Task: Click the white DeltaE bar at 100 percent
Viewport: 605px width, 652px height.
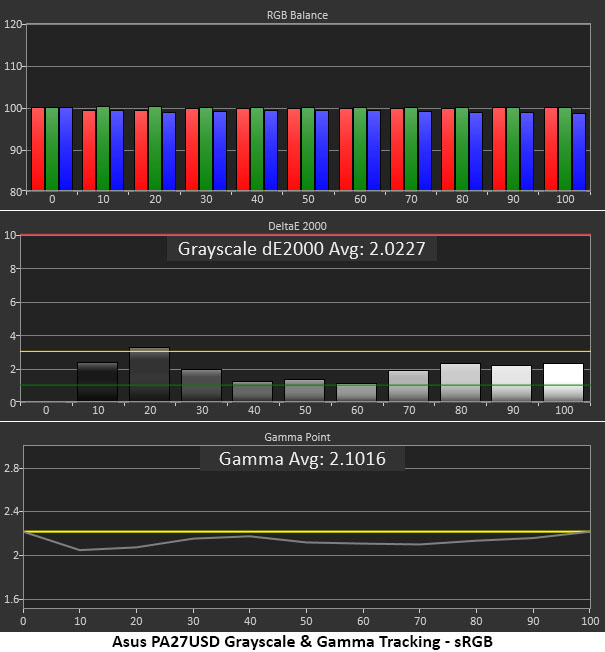Action: pos(563,383)
